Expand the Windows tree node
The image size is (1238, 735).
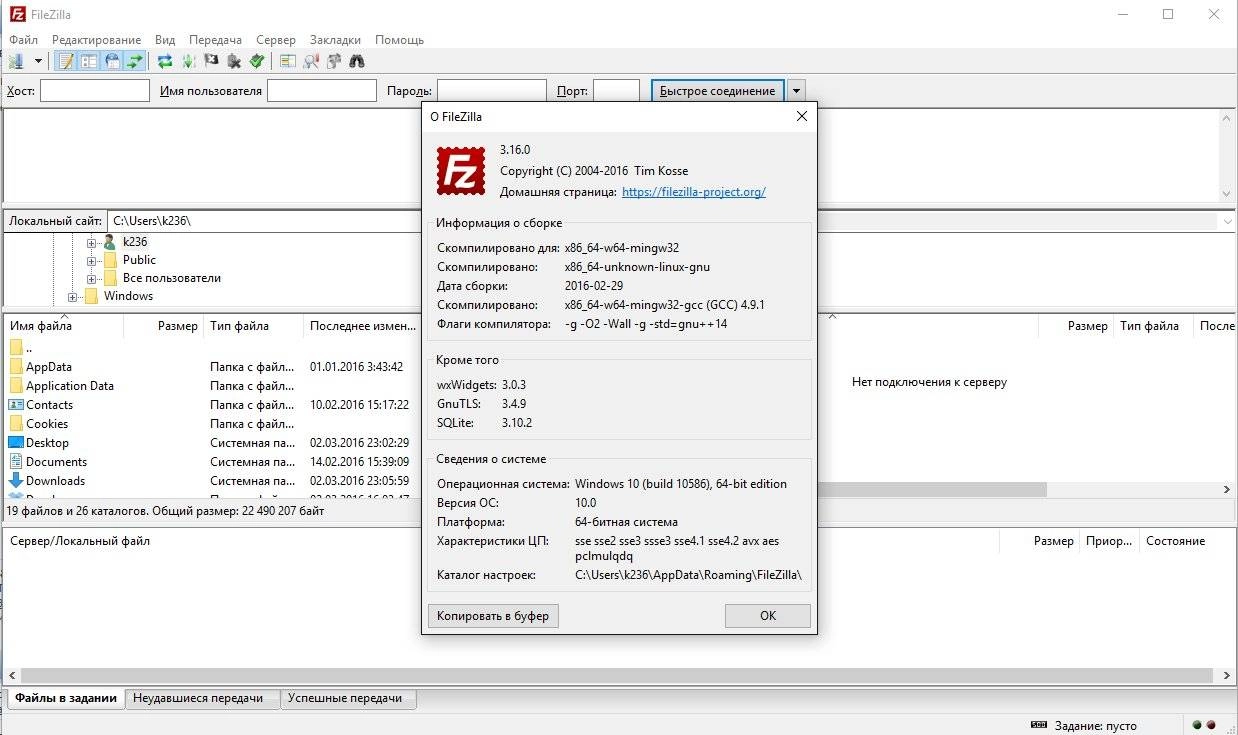(73, 297)
